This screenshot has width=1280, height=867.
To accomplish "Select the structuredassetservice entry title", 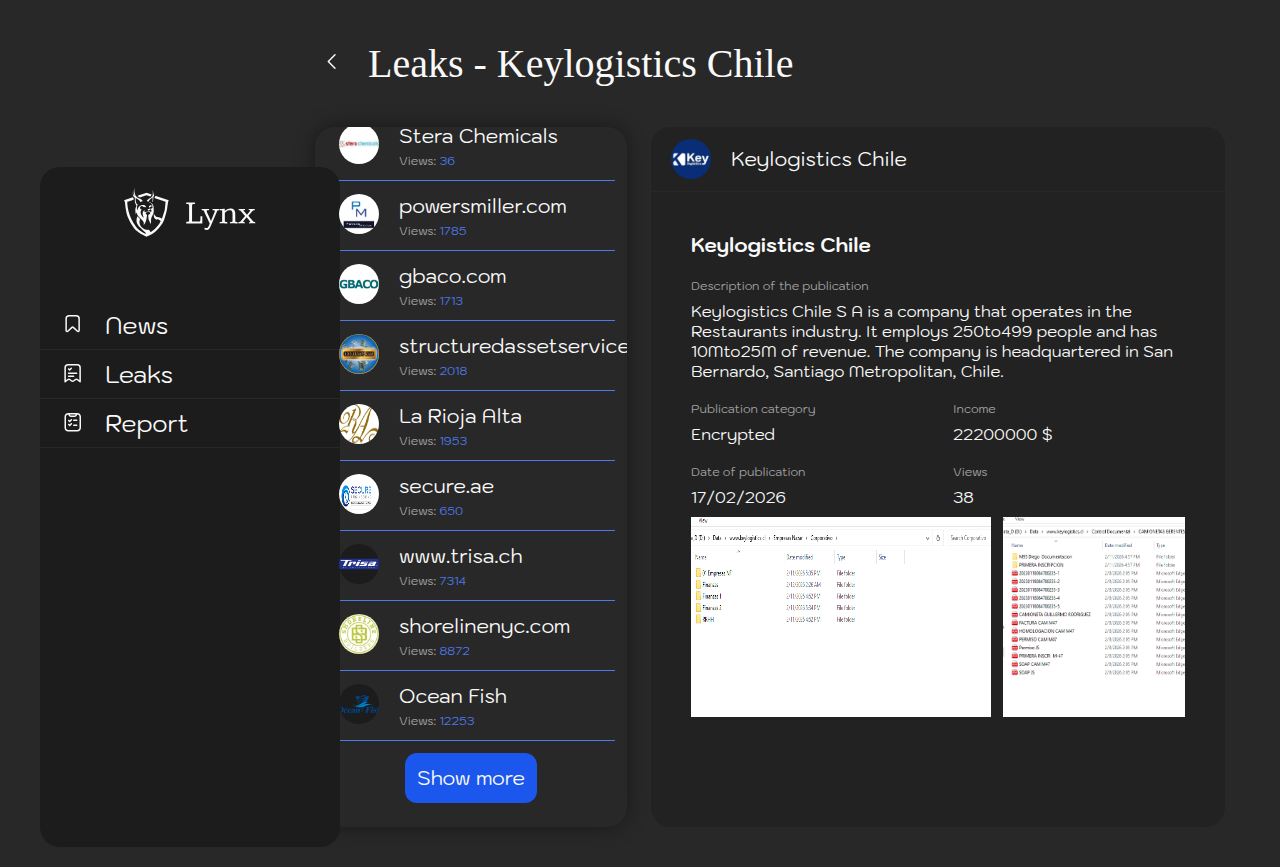I will point(512,347).
